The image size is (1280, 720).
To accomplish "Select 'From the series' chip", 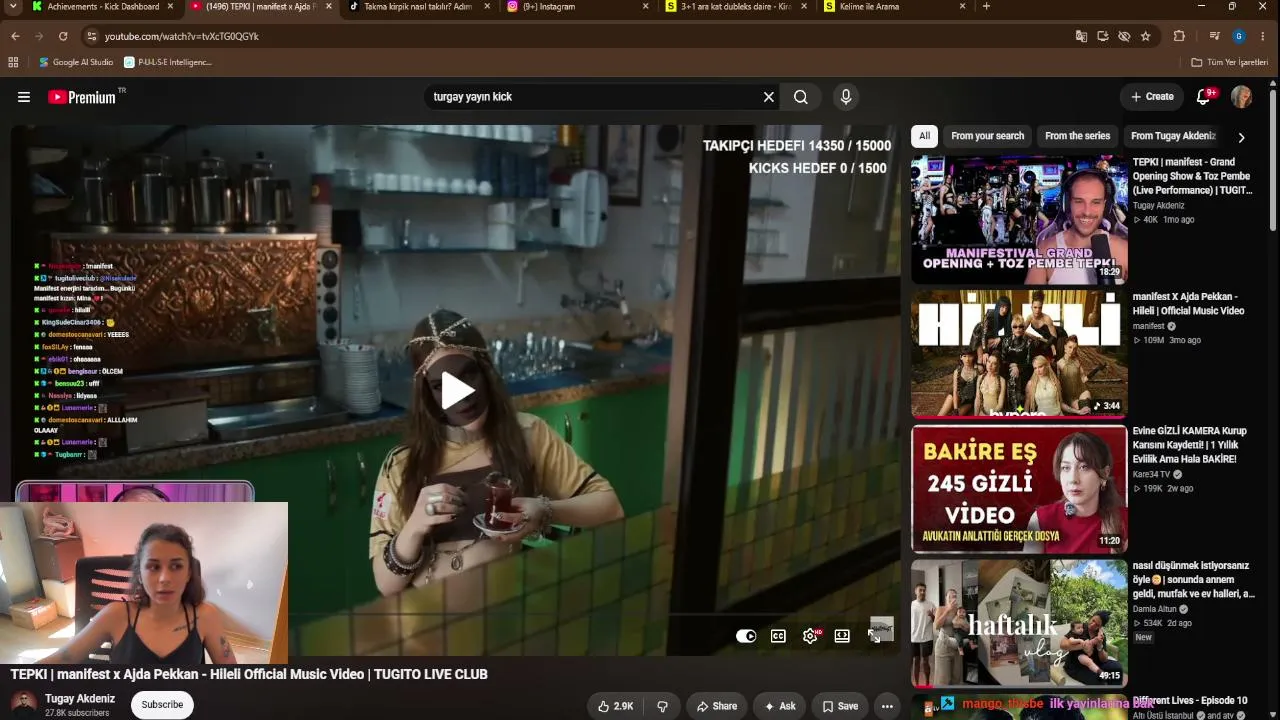I will [x=1077, y=136].
